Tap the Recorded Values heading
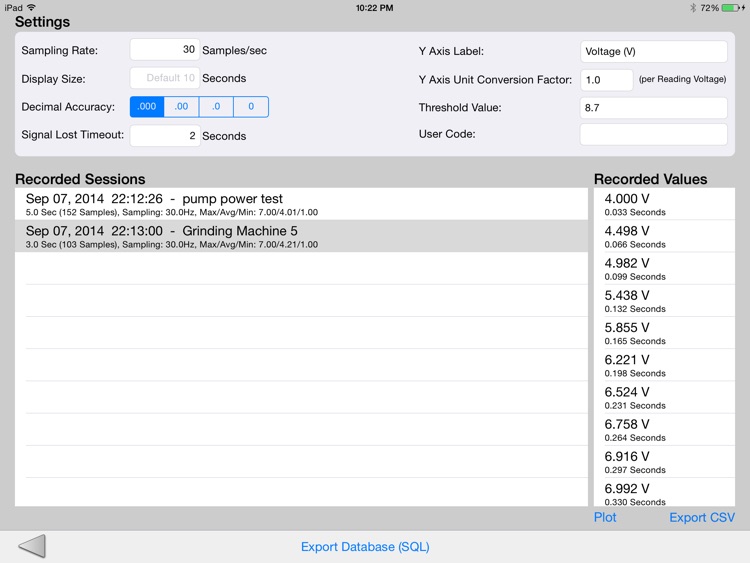 point(651,179)
